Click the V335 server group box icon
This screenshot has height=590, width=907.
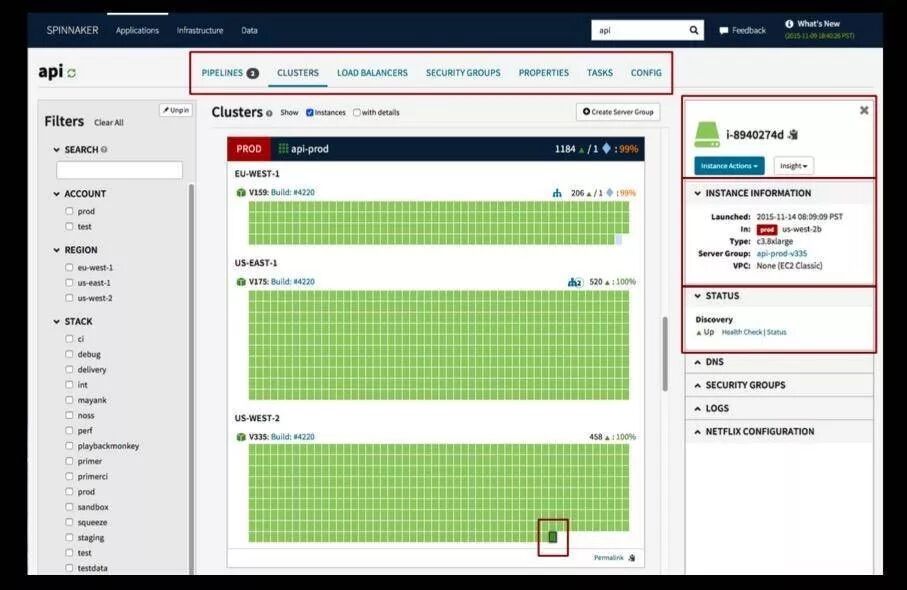point(241,437)
